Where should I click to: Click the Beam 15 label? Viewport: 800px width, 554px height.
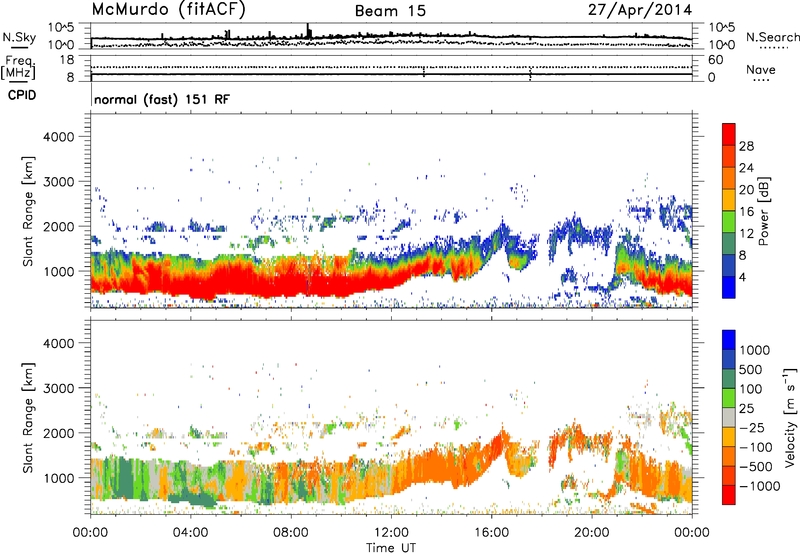point(390,11)
